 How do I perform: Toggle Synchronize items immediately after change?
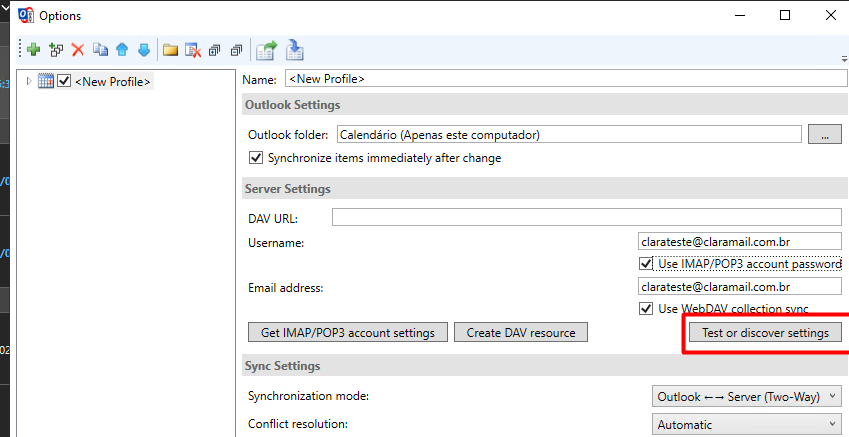click(x=255, y=158)
